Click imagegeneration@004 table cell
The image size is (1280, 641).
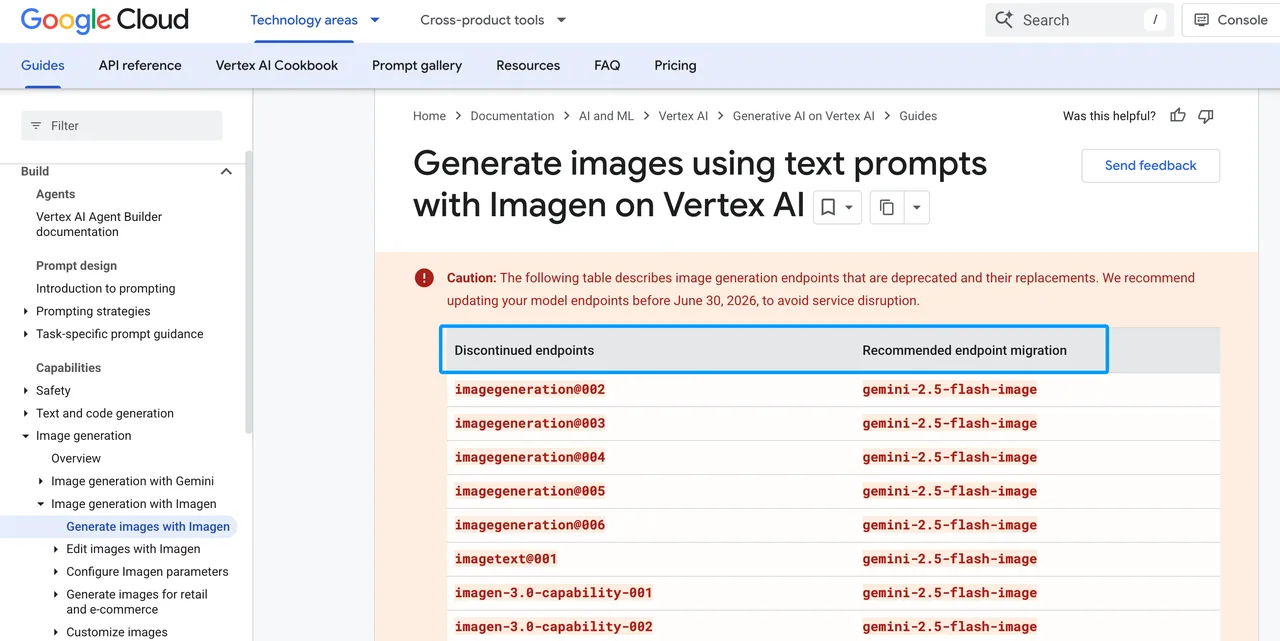(x=530, y=457)
